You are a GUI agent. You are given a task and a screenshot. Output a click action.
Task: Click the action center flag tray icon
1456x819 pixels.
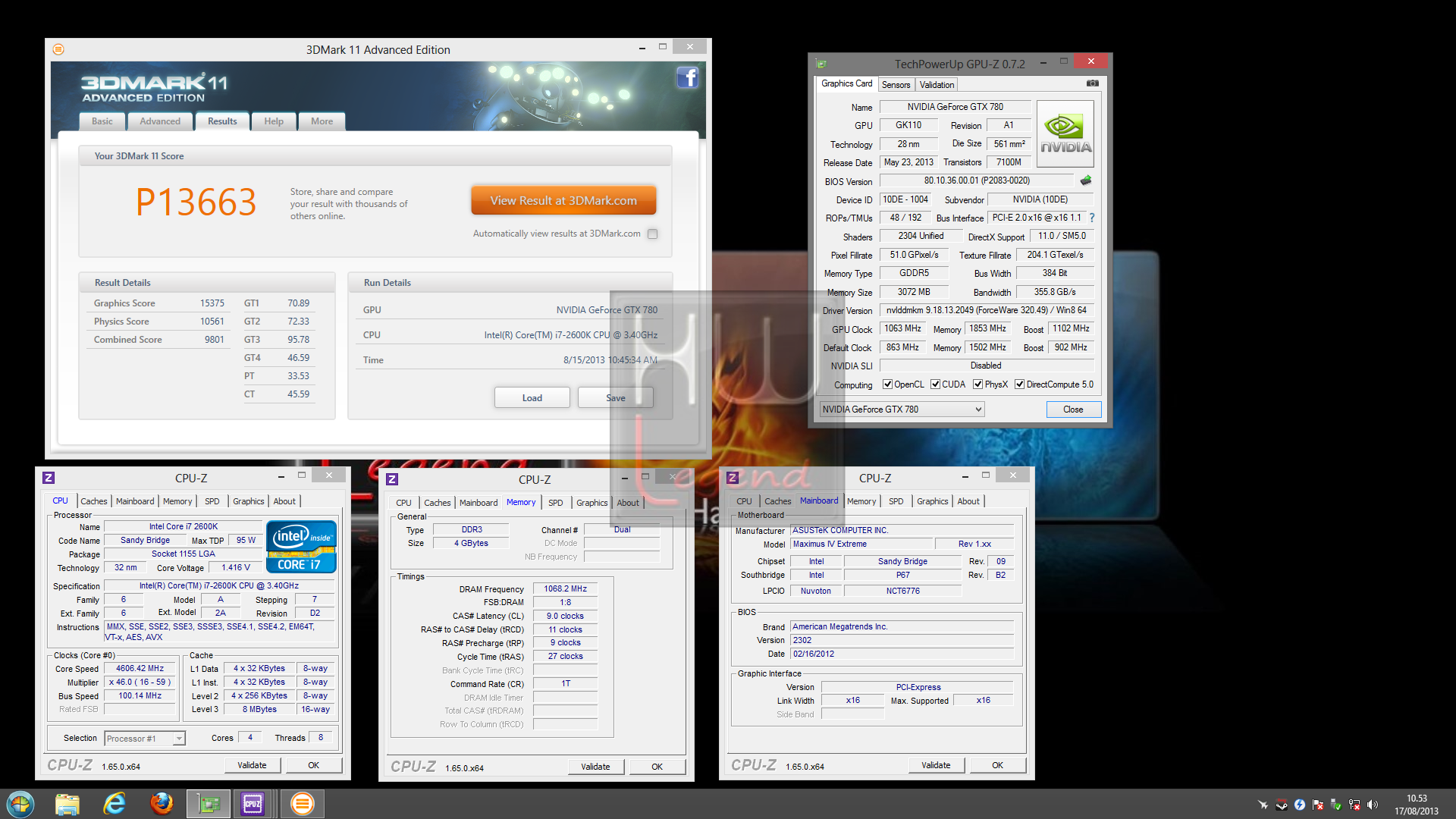[x=1318, y=805]
